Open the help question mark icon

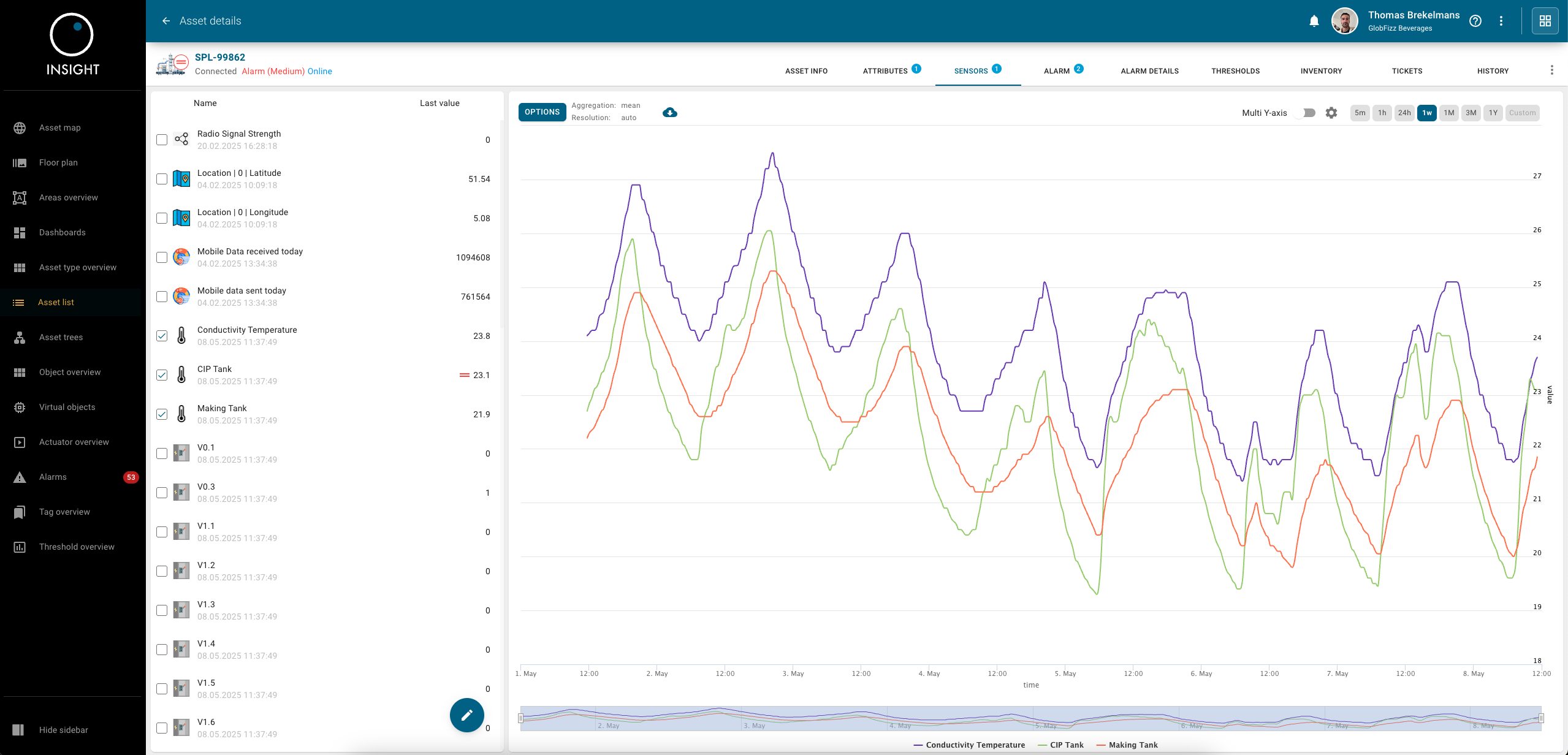pos(1475,21)
